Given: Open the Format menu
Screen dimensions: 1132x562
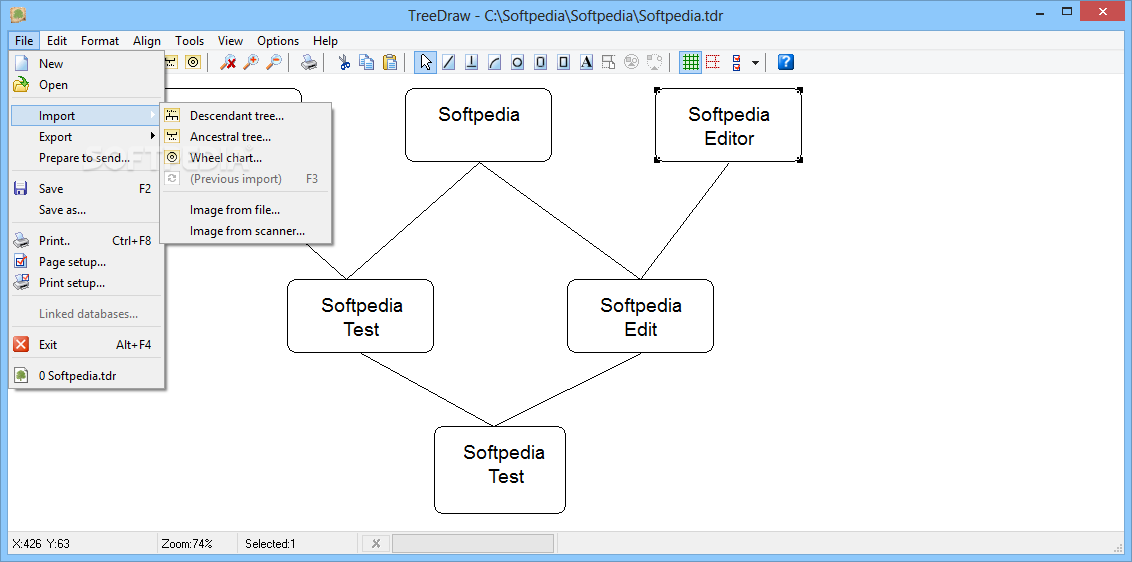Looking at the screenshot, I should (100, 40).
